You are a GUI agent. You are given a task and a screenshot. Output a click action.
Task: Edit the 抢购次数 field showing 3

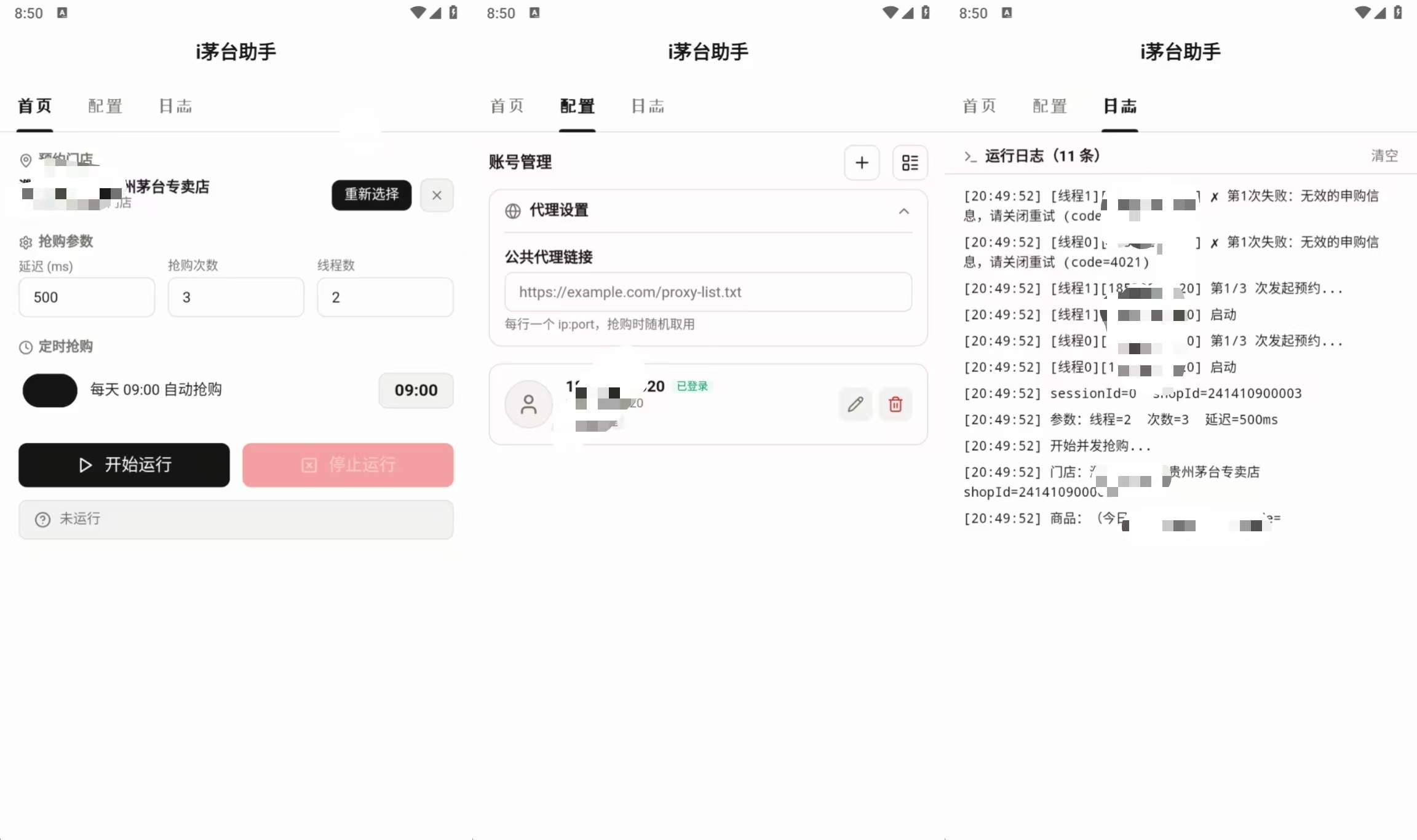pos(236,297)
